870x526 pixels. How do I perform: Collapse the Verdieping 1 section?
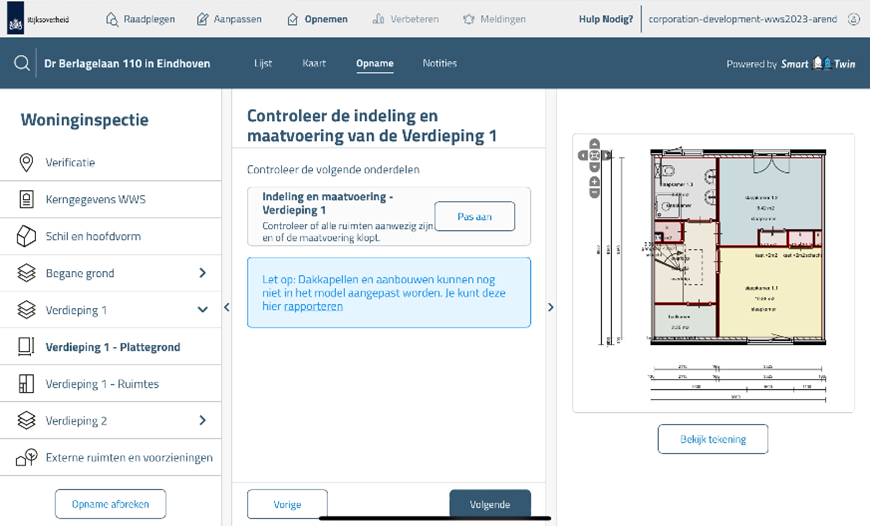[x=202, y=310]
